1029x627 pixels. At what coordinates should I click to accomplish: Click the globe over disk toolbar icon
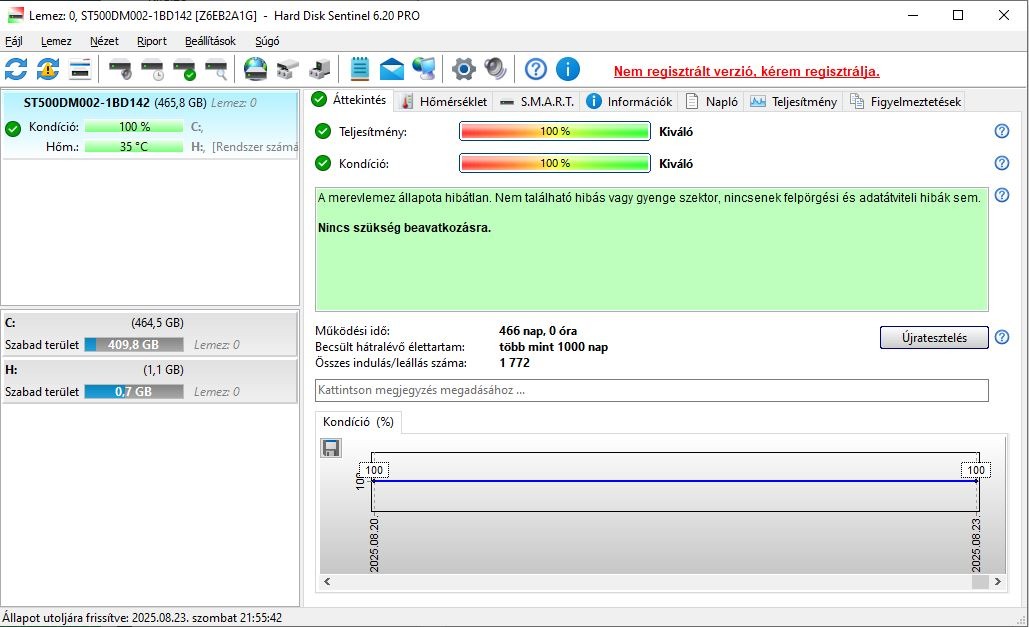[255, 69]
